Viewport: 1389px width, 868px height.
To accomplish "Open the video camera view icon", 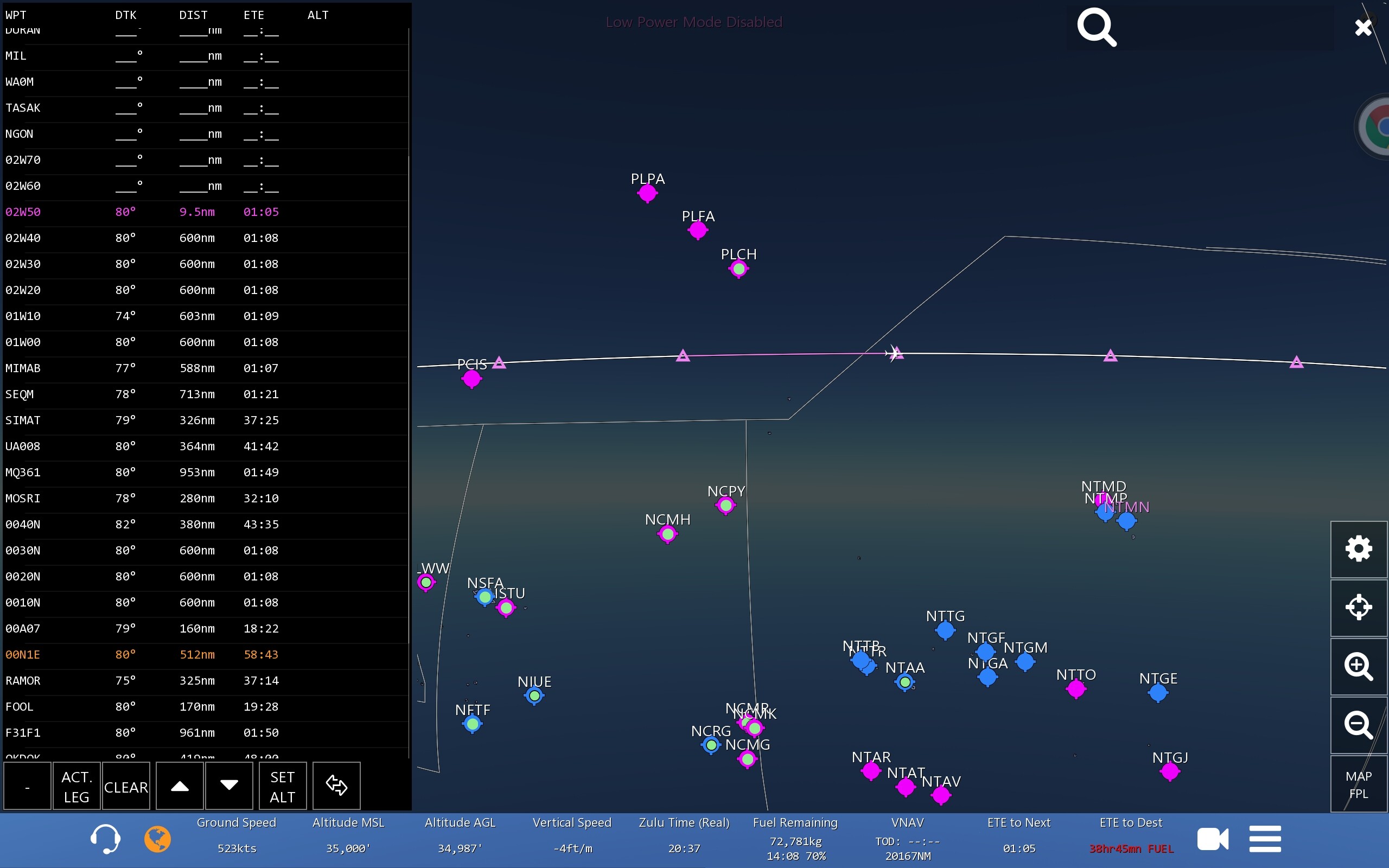I will 1212,839.
